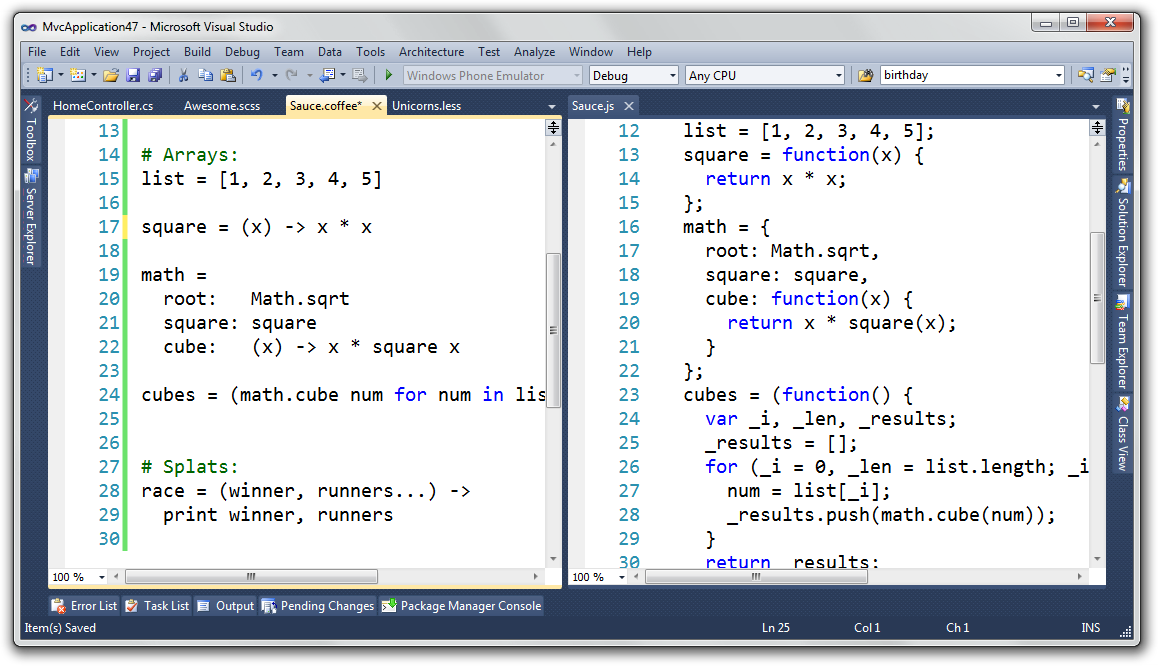Select the Cut icon
1158x666 pixels.
(x=183, y=75)
